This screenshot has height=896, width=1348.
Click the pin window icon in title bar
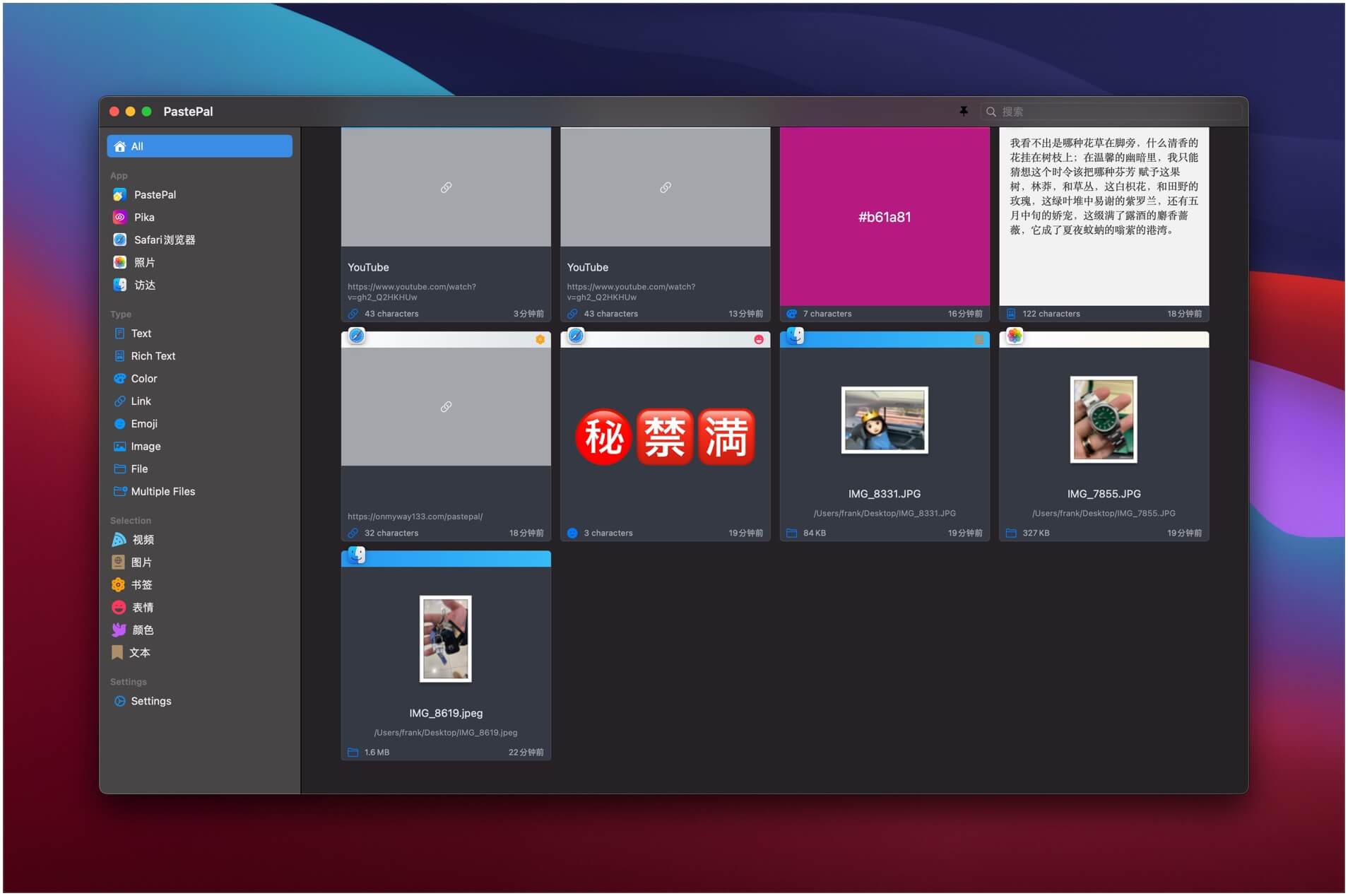coord(964,111)
